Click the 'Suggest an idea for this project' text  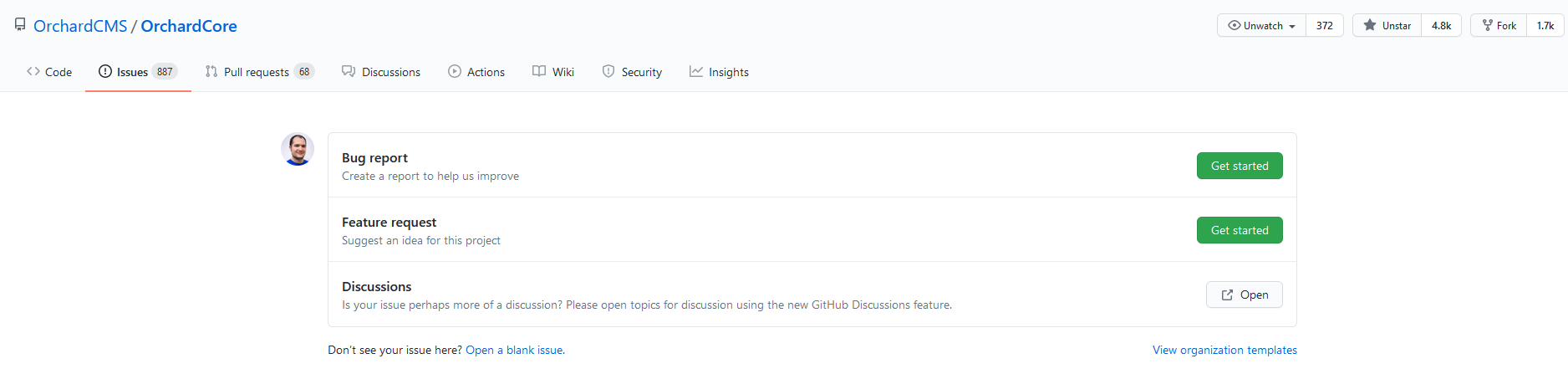click(421, 240)
